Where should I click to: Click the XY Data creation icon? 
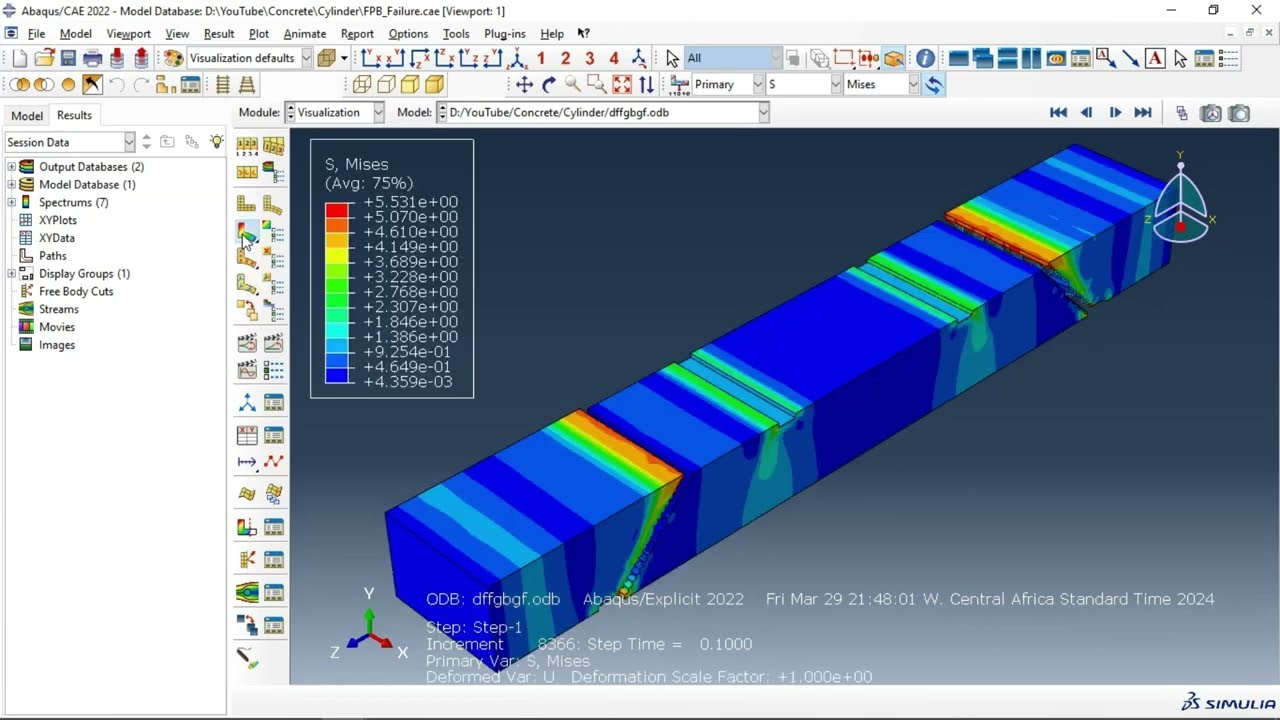pos(246,435)
